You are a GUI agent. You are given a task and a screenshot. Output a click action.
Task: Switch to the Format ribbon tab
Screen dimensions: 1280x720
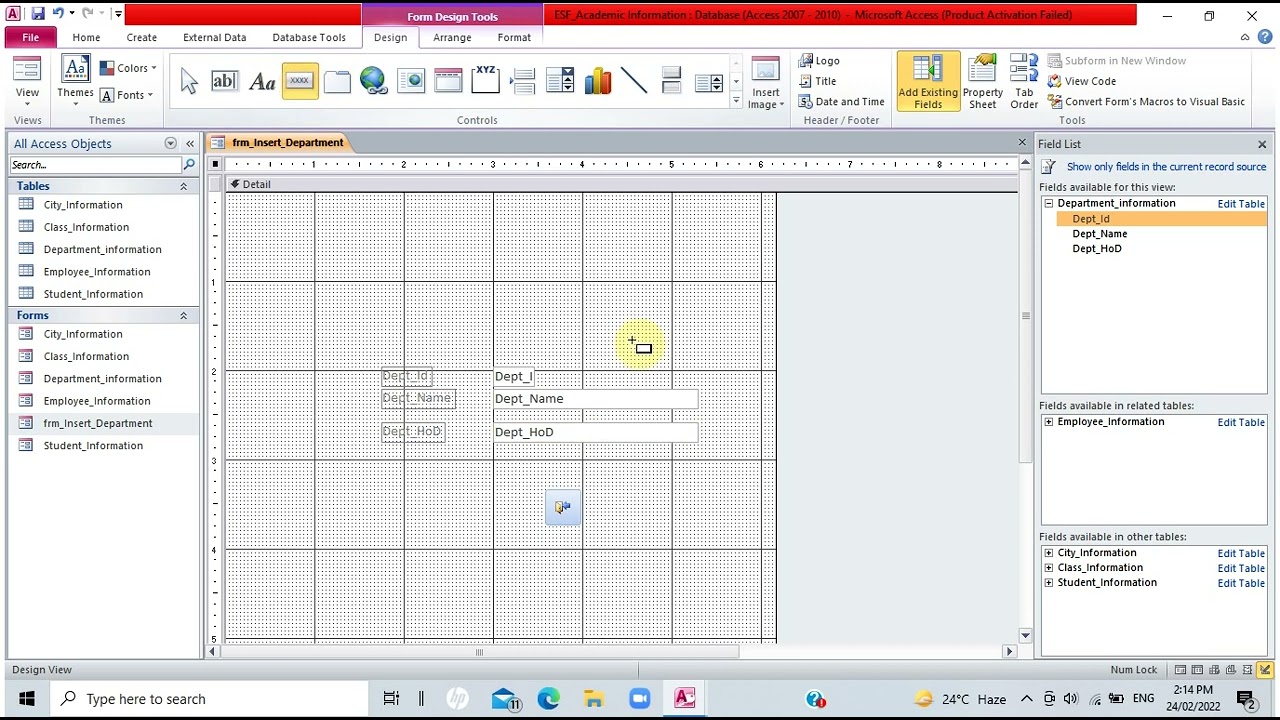(514, 37)
